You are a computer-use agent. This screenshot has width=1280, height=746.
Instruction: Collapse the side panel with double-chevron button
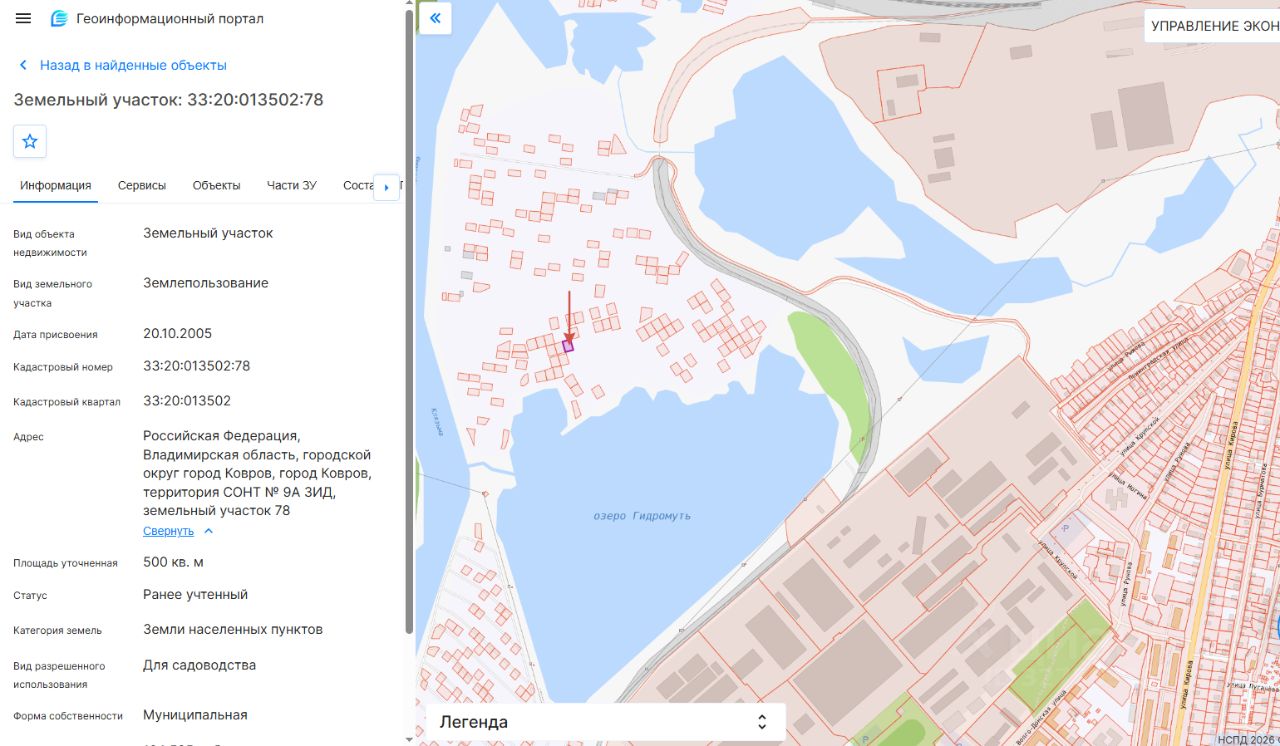tap(436, 18)
